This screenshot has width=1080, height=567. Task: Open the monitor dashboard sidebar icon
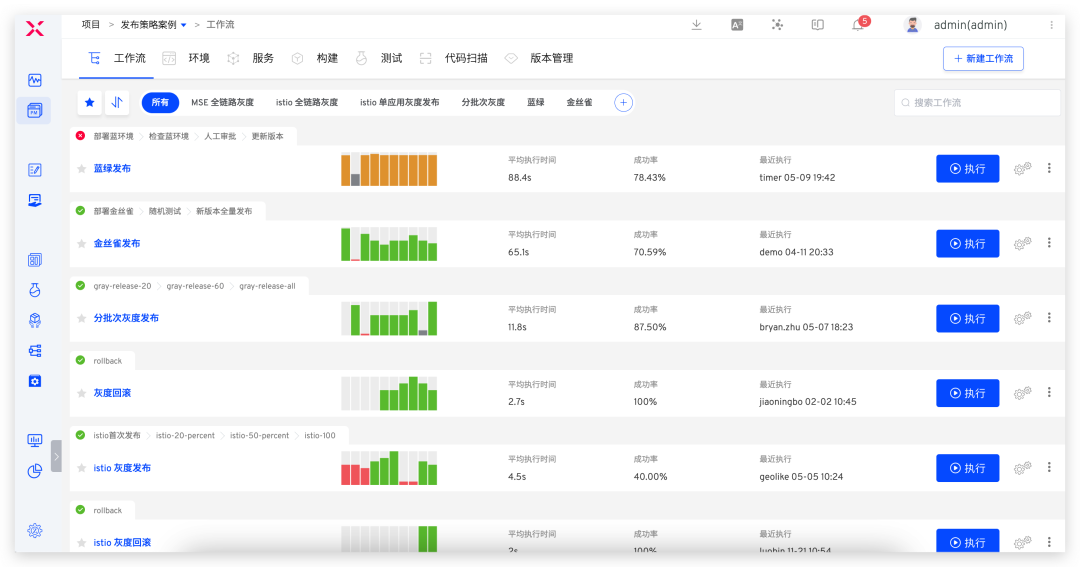tap(34, 440)
